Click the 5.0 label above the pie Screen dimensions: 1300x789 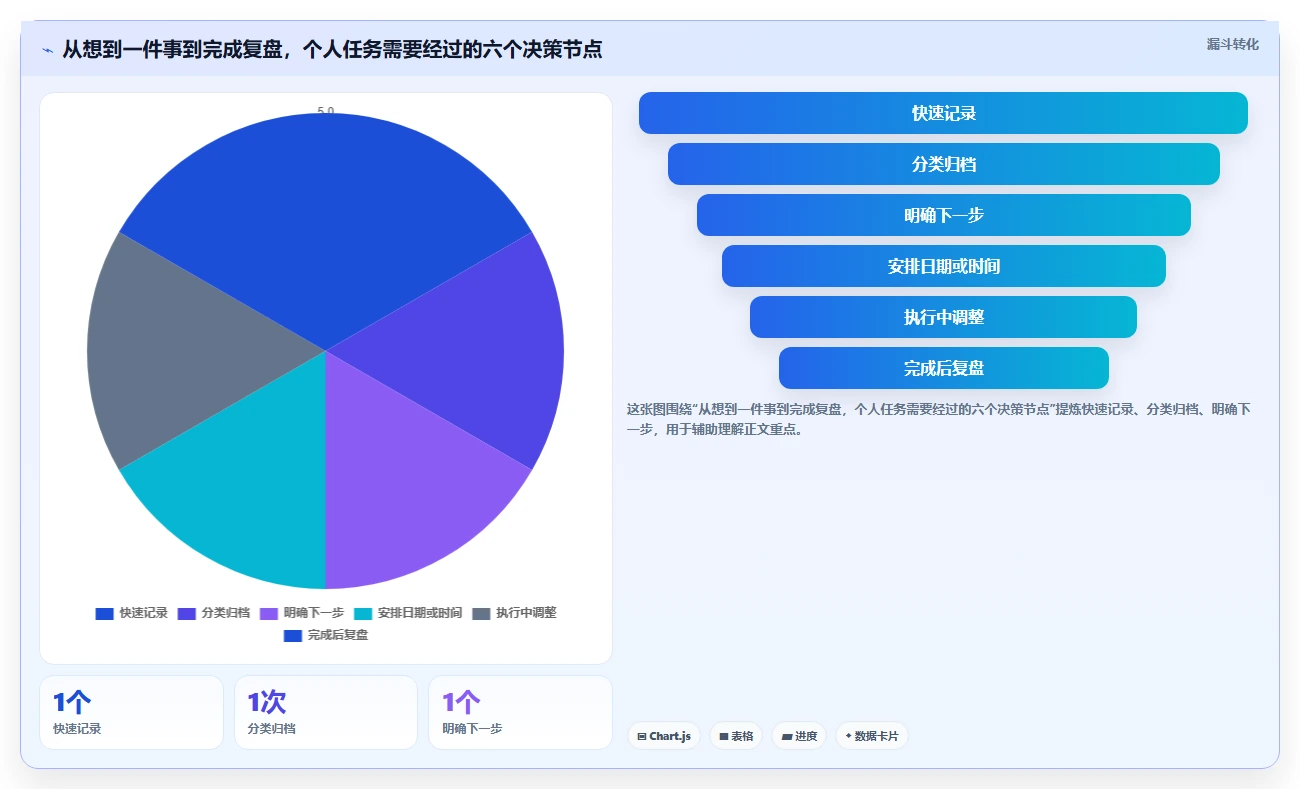click(x=326, y=111)
